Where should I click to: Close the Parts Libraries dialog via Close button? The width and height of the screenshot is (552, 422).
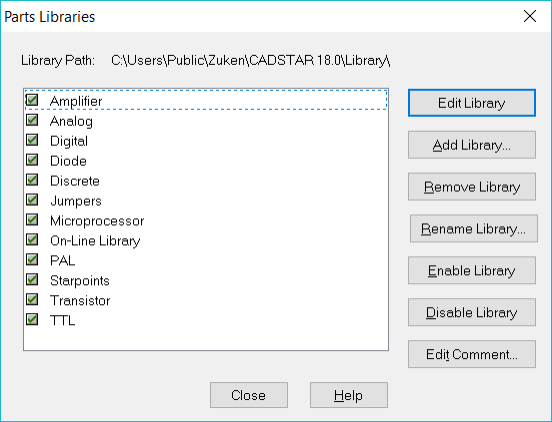tap(249, 395)
